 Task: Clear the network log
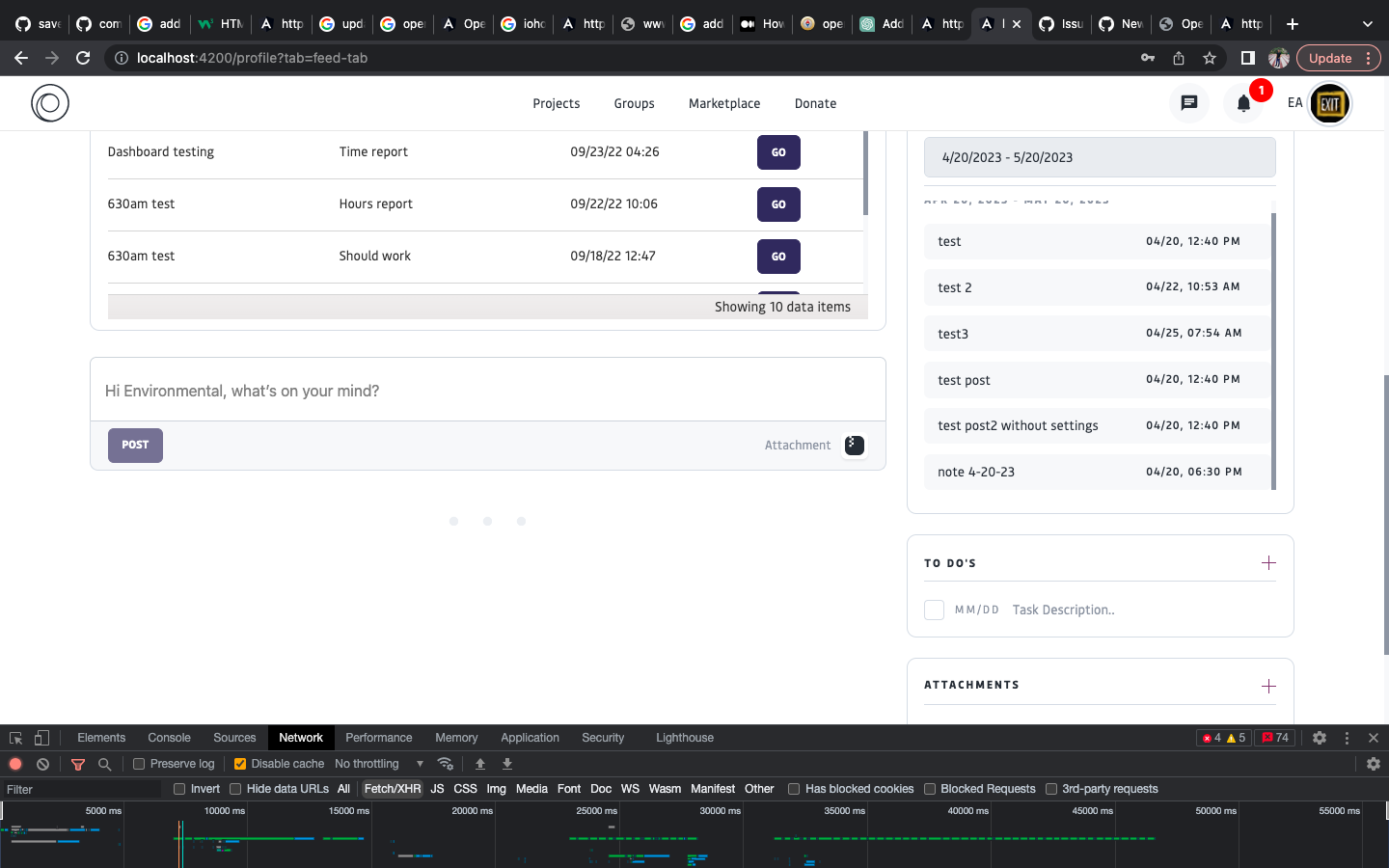[42, 764]
